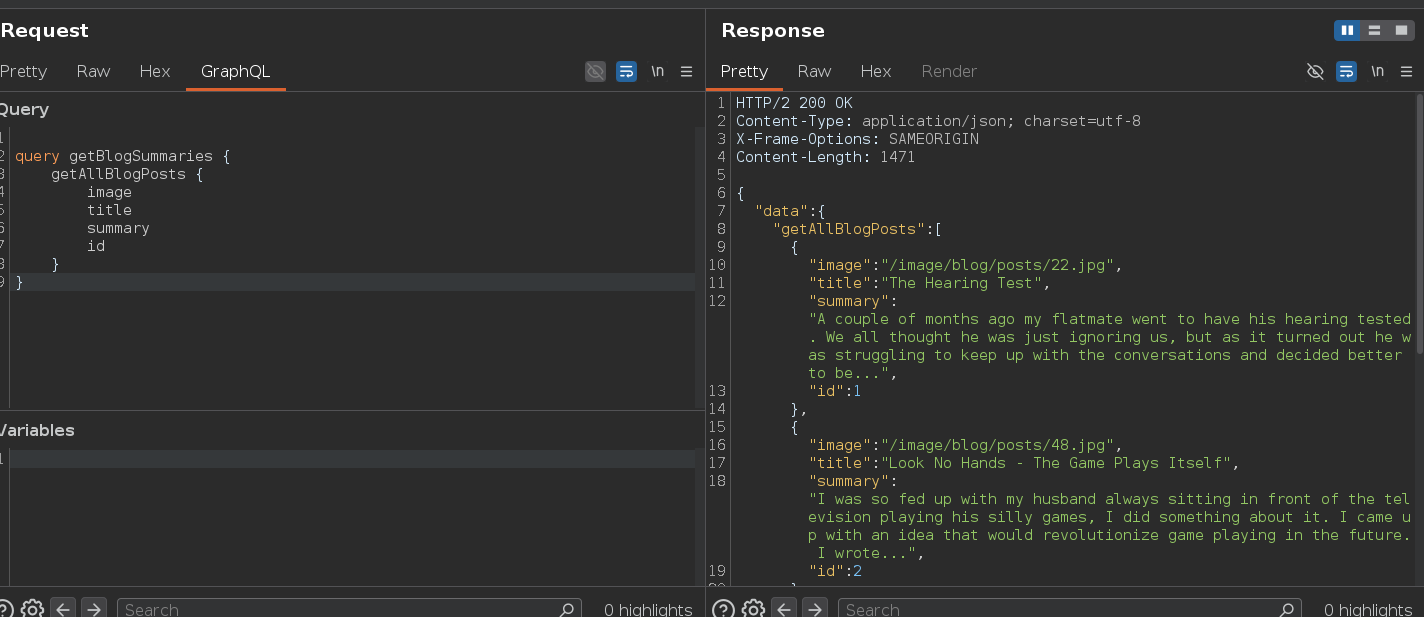This screenshot has height=617, width=1424.
Task: Open Response search settings gear icon
Action: click(x=753, y=609)
